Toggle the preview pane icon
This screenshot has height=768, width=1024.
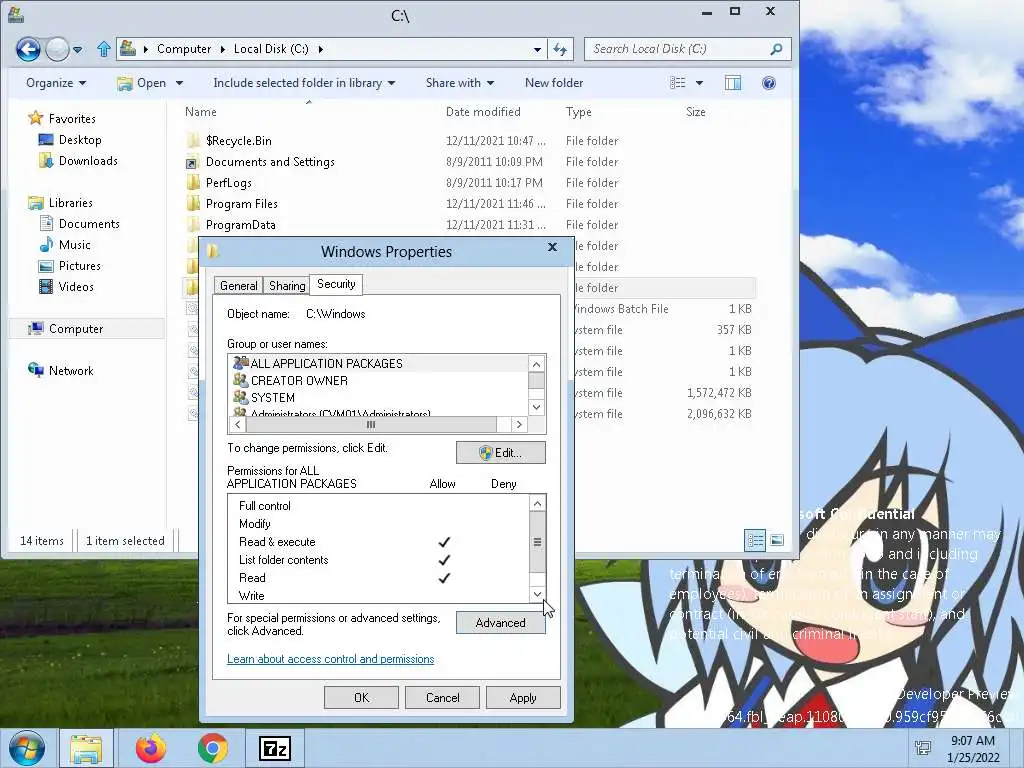coord(733,83)
